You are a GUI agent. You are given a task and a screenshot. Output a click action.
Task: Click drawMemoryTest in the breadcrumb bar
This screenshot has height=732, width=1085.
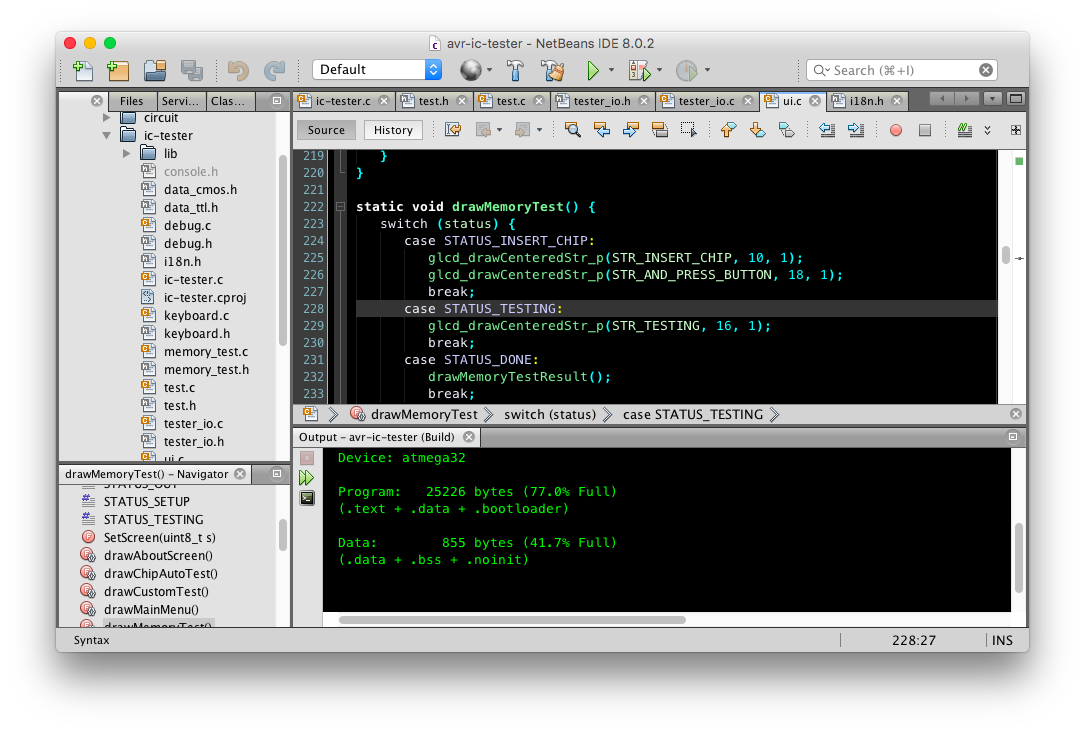click(x=423, y=414)
